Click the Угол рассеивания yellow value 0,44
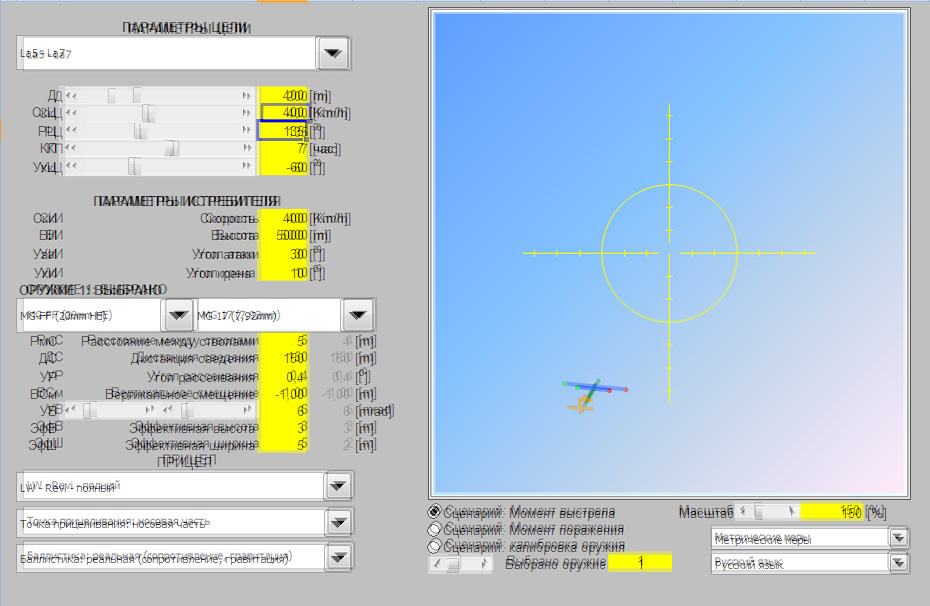Image resolution: width=930 pixels, height=606 pixels. pos(284,377)
